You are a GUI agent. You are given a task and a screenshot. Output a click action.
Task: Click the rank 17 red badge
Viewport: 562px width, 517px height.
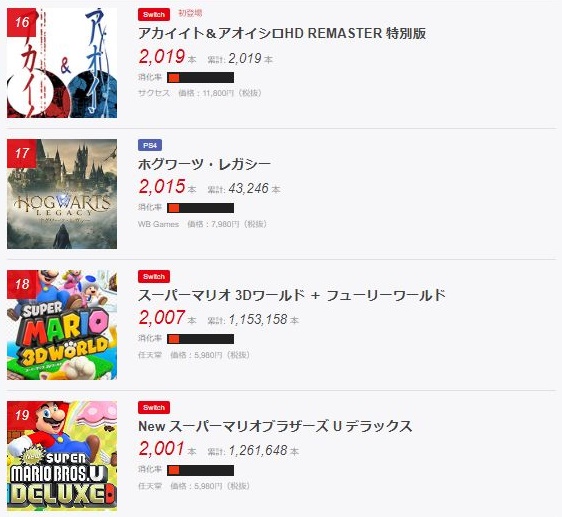22,153
